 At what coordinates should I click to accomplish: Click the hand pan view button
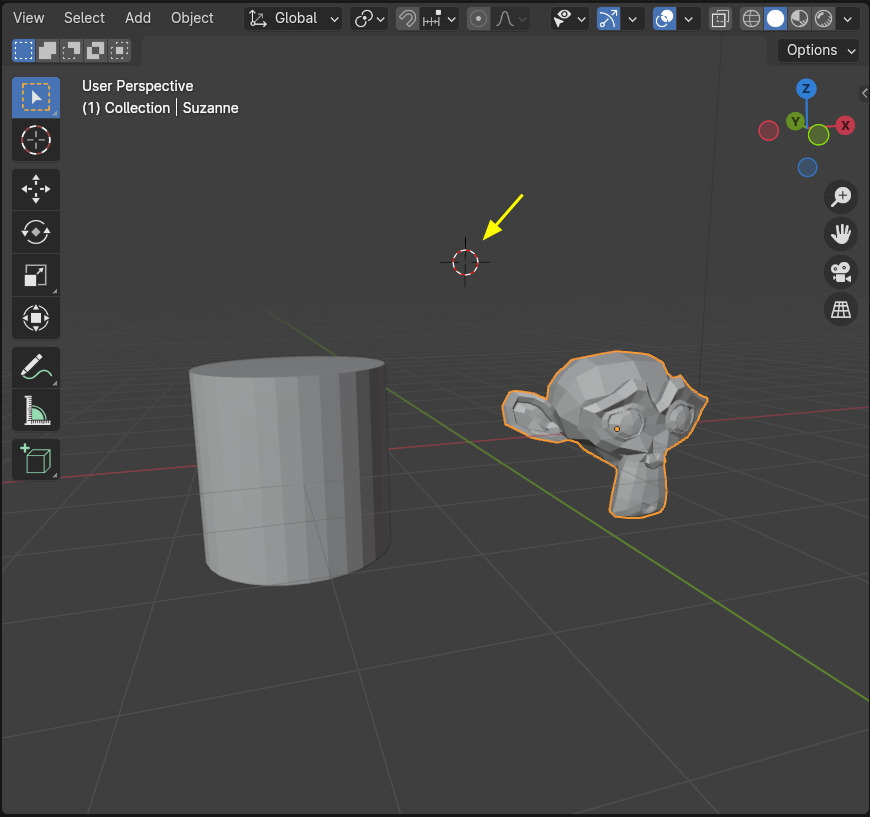pos(841,234)
